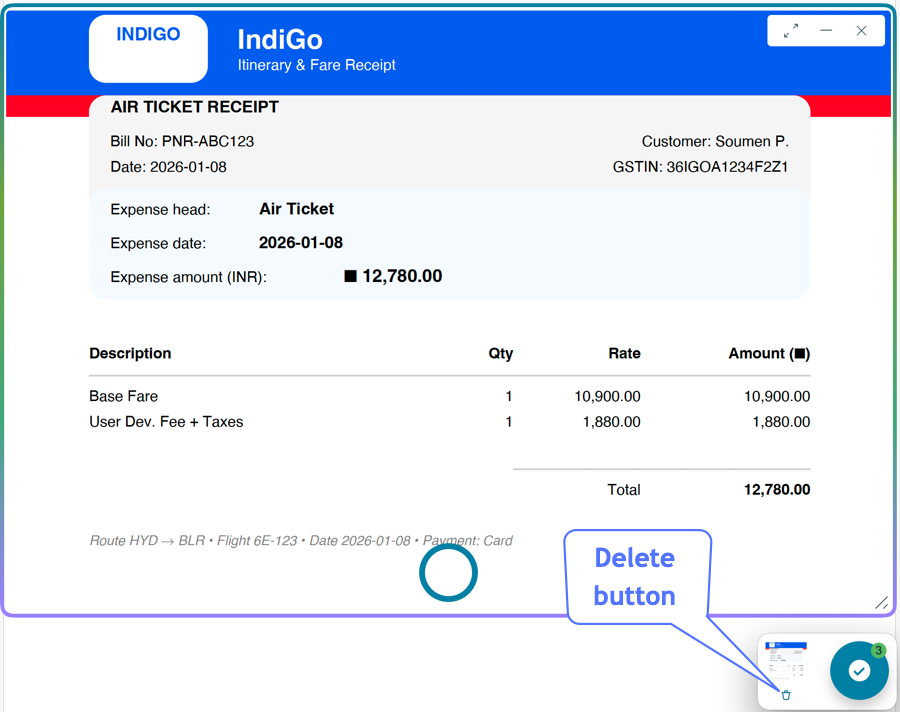Click the GSTIN 36IGOA1234F2Z1 text
Viewport: 900px width, 712px height.
[x=700, y=167]
